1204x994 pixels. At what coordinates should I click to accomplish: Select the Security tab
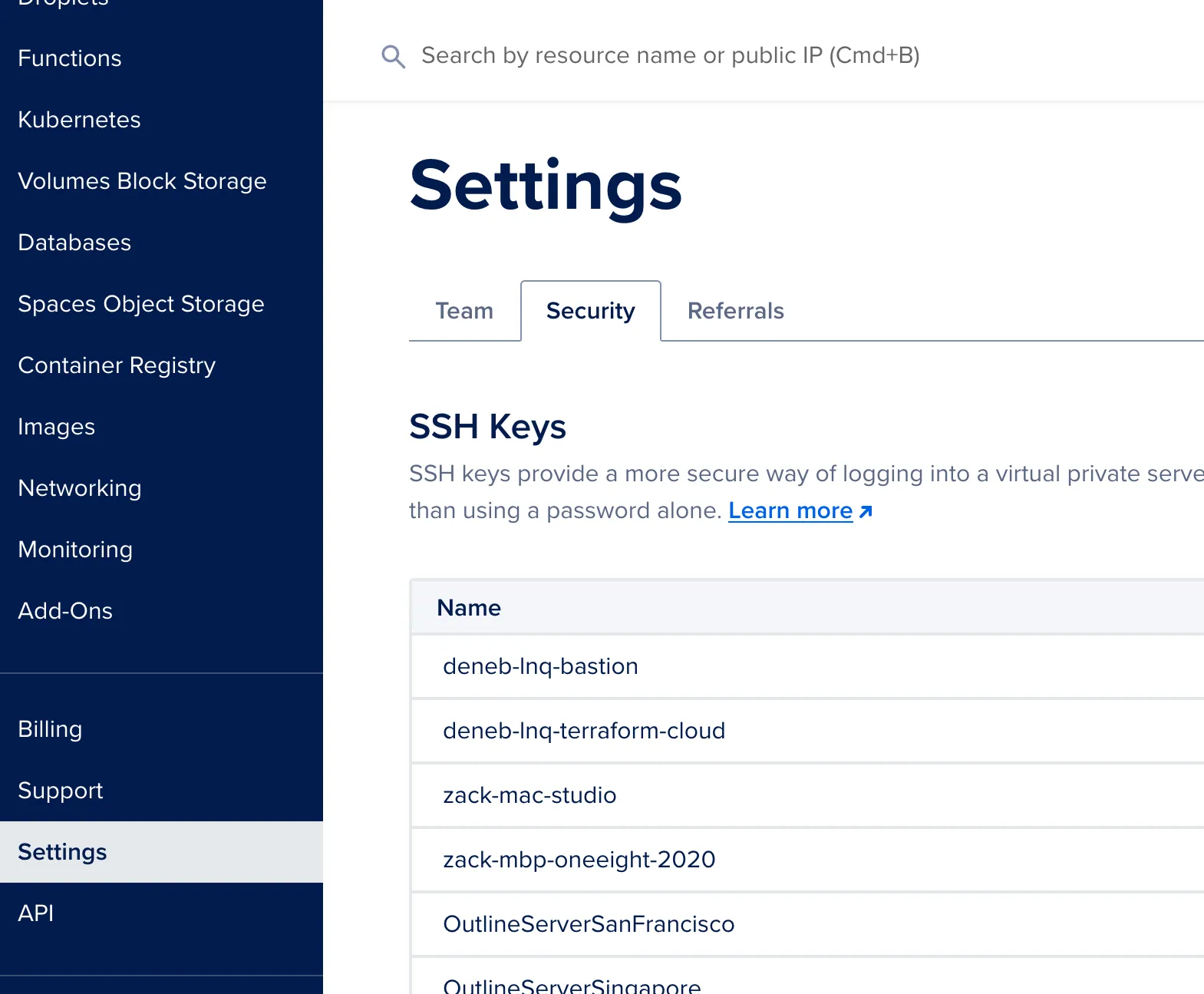pyautogui.click(x=590, y=311)
